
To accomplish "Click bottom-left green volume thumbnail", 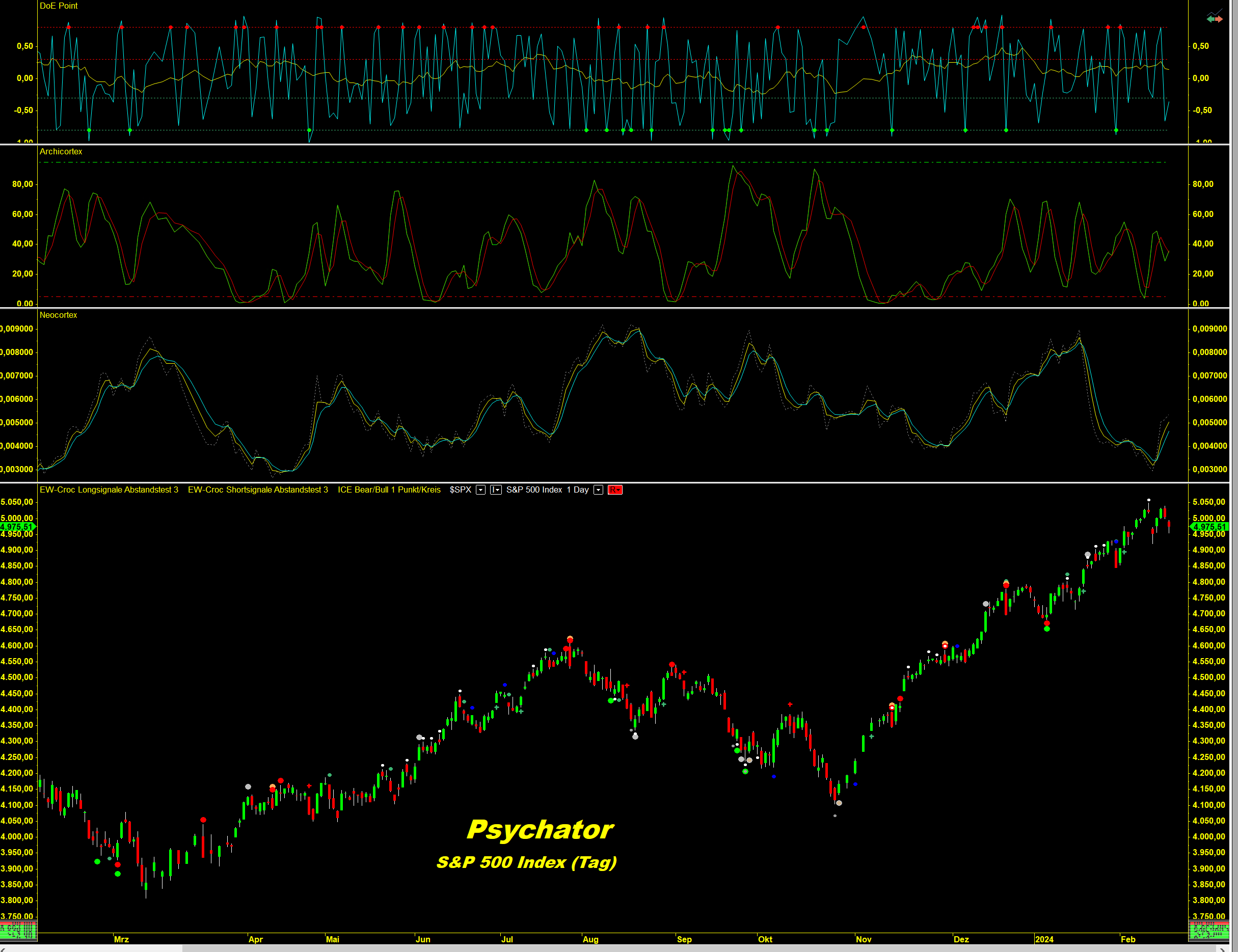I will (x=18, y=930).
